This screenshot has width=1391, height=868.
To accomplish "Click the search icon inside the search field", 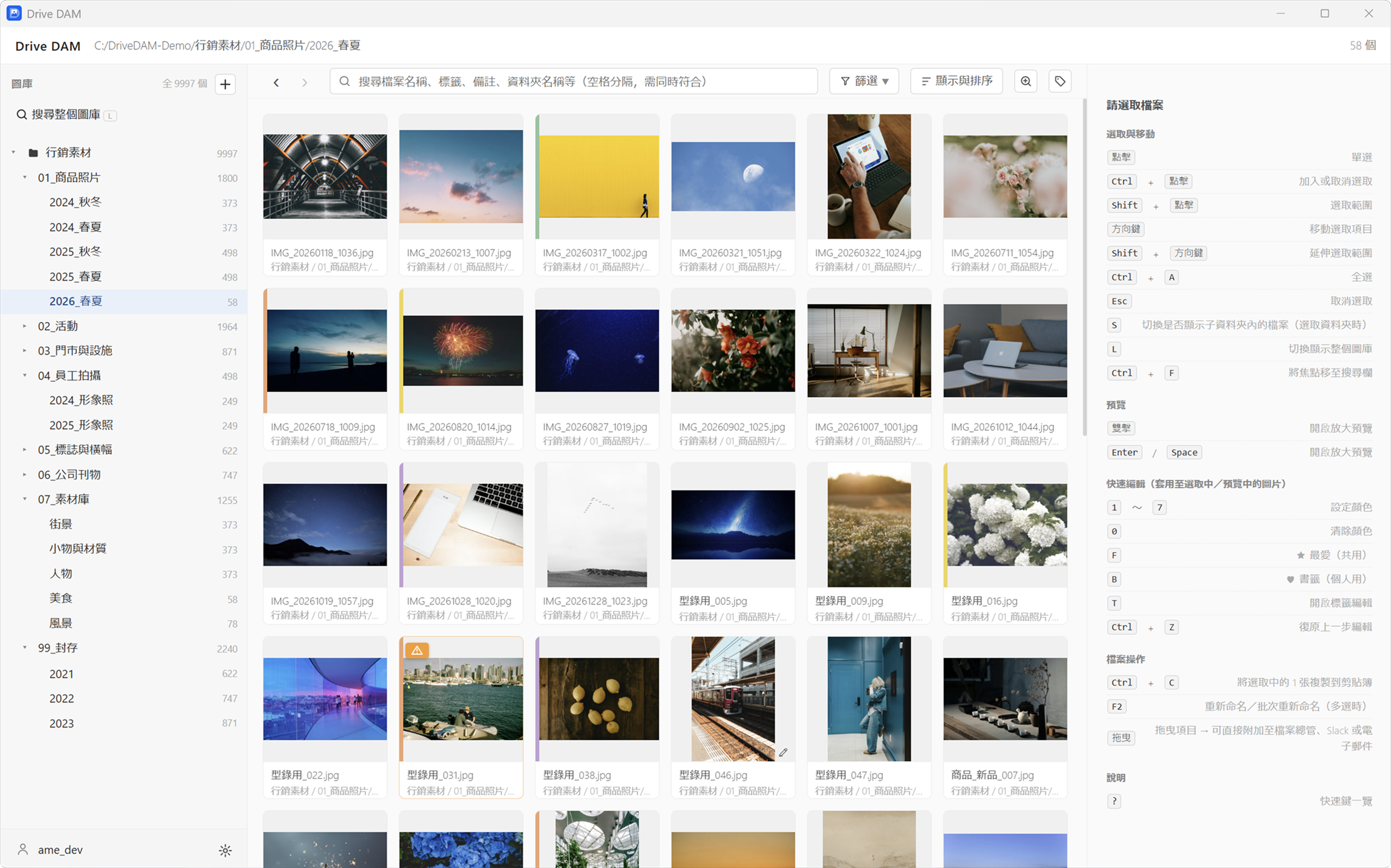I will (344, 82).
